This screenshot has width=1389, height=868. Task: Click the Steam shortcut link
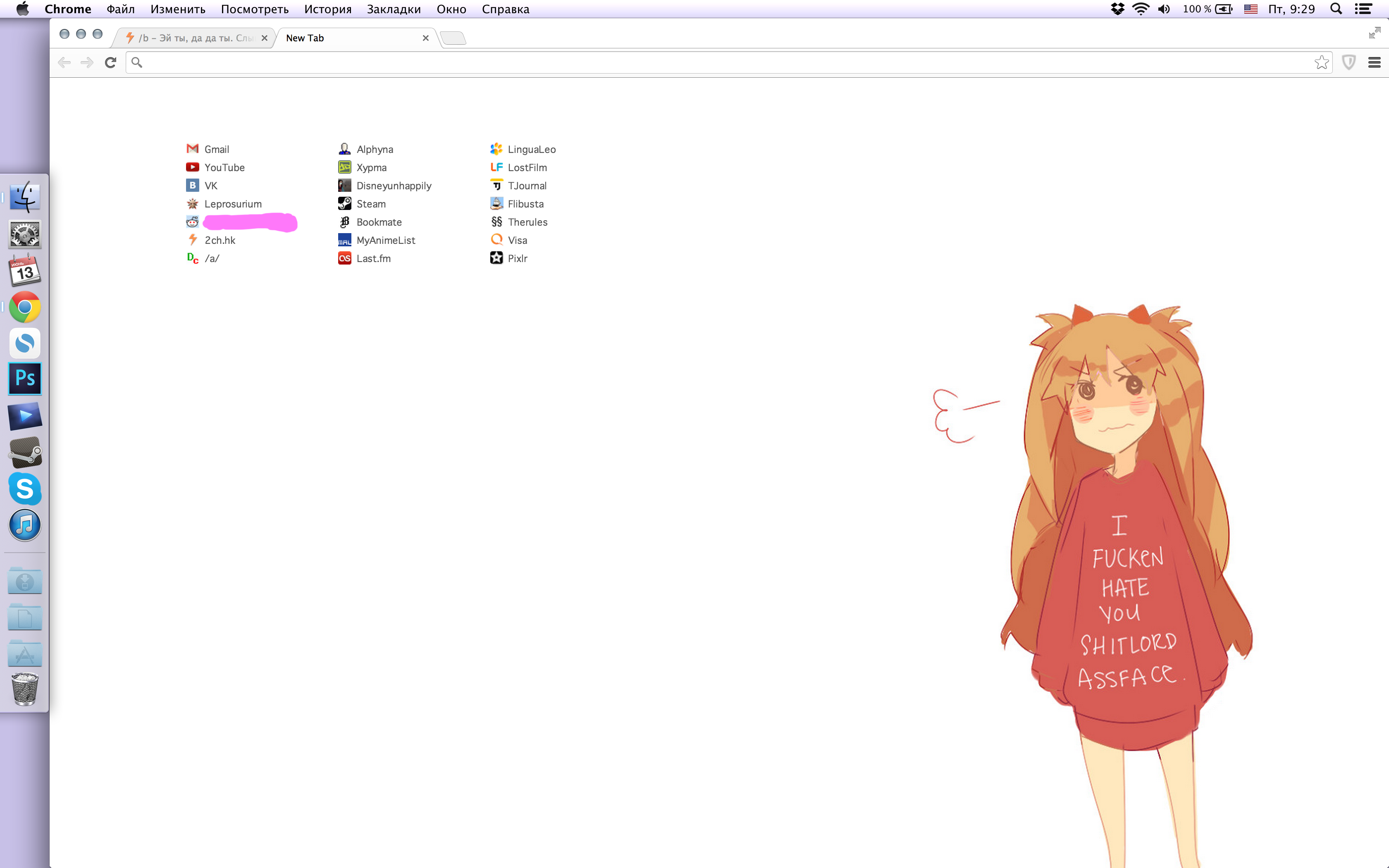pyautogui.click(x=371, y=204)
